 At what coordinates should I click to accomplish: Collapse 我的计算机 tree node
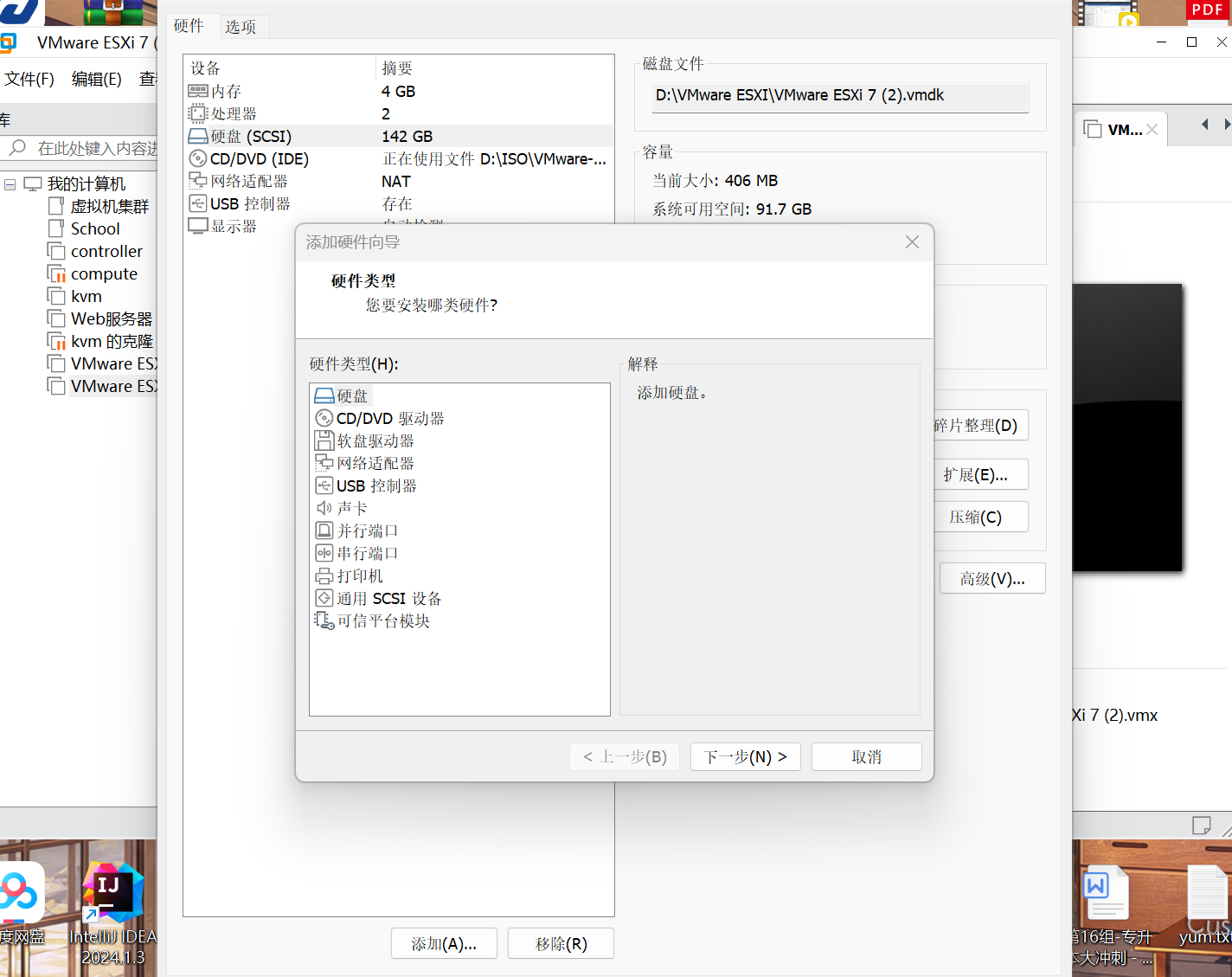10,184
